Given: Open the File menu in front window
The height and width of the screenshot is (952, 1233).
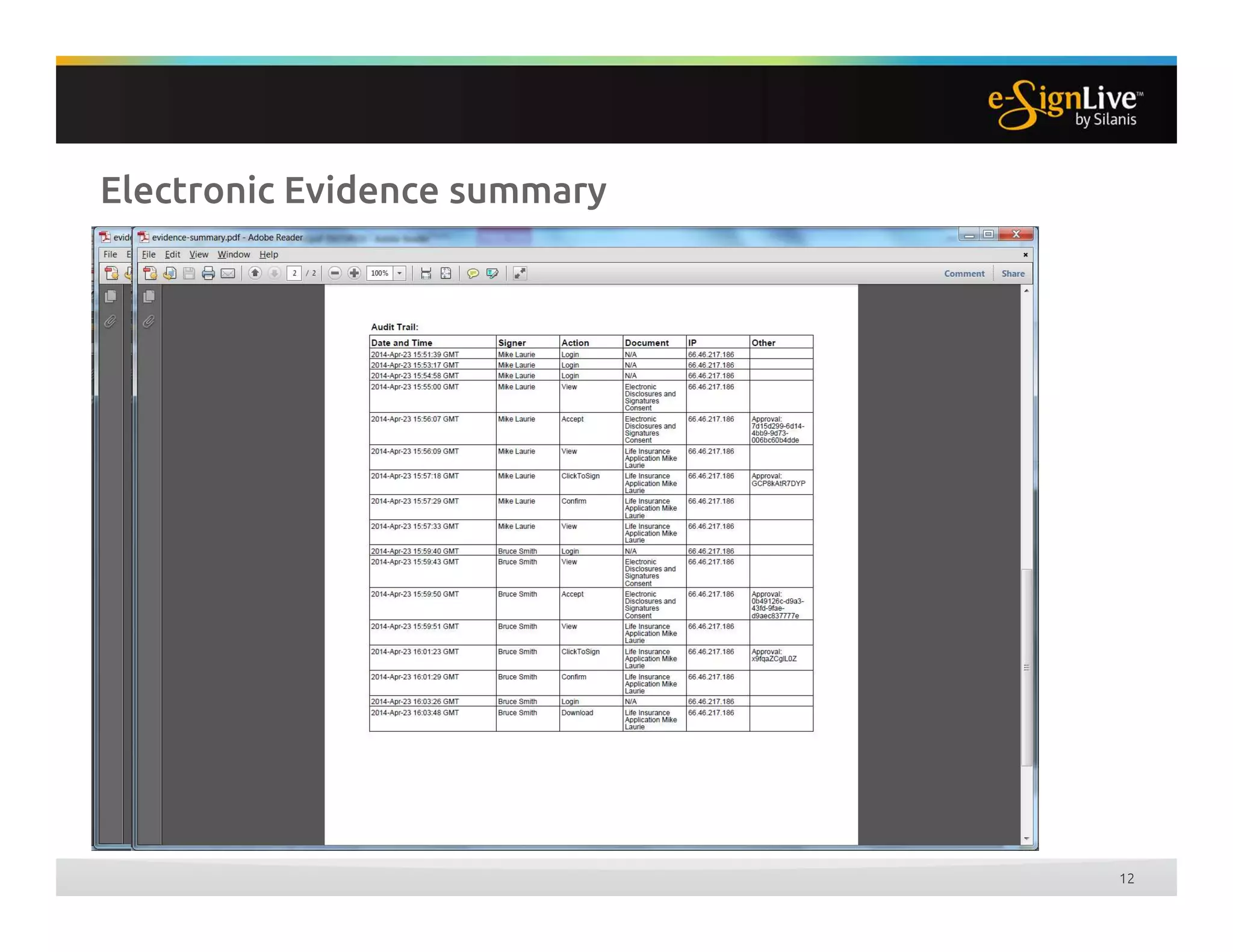Looking at the screenshot, I should pos(148,255).
